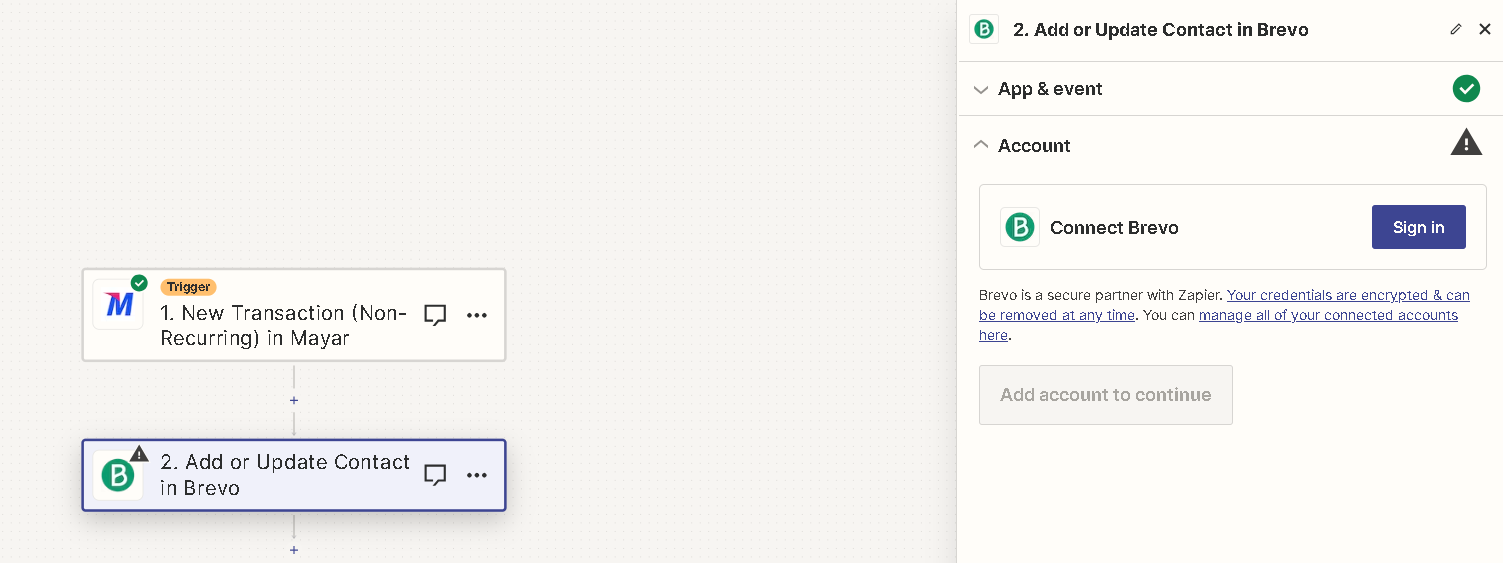1503x563 pixels.
Task: Open comment on the Mayar trigger step
Action: coord(435,315)
